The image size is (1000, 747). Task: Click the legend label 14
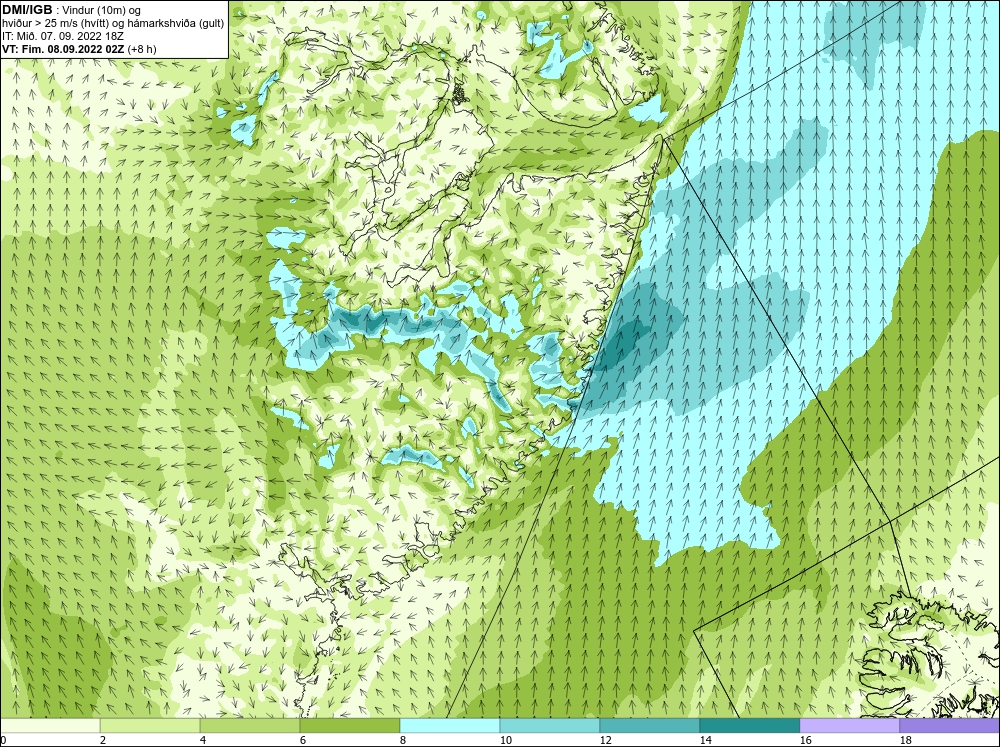705,740
